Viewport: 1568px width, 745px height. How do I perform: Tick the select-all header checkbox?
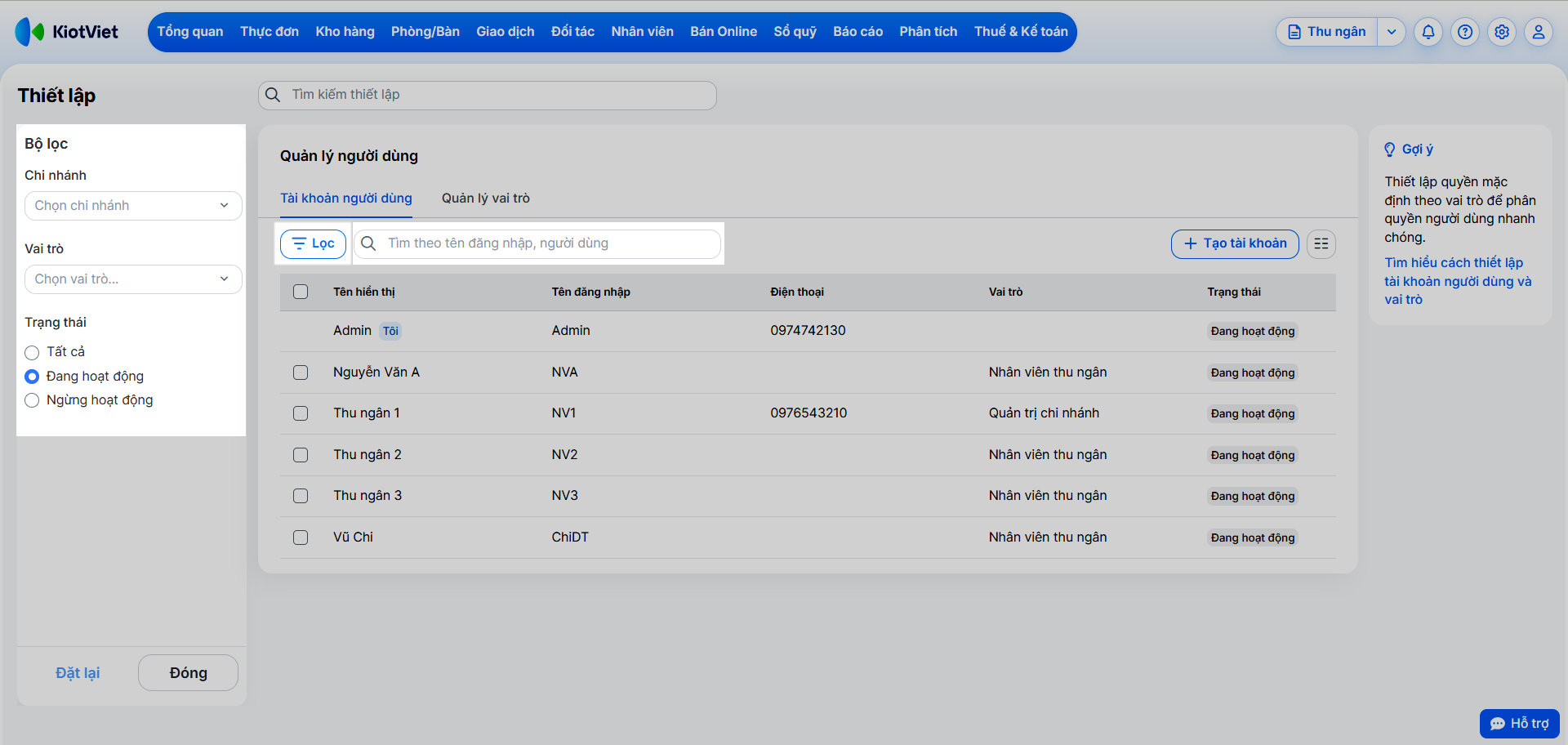[301, 292]
